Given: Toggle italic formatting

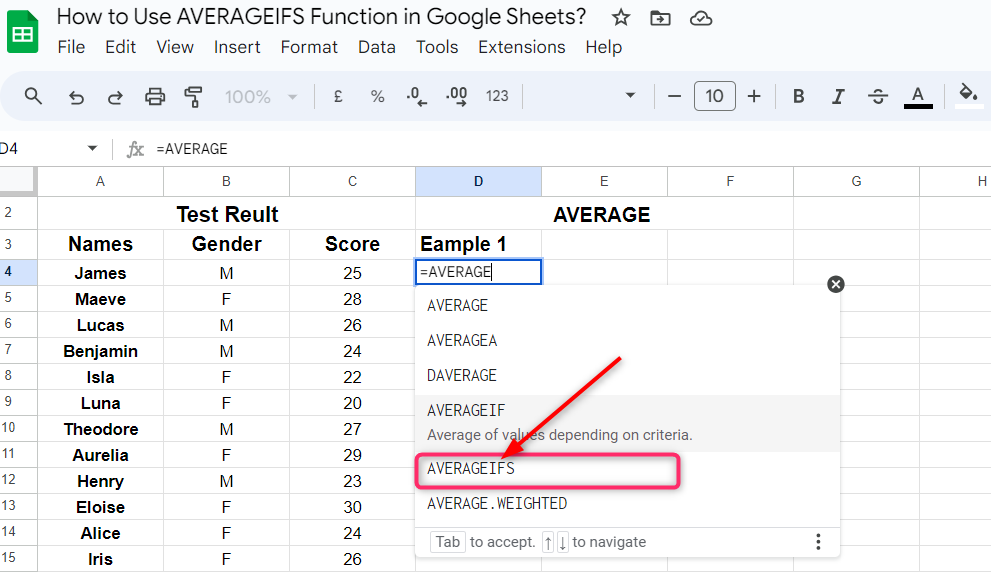Looking at the screenshot, I should pyautogui.click(x=838, y=96).
